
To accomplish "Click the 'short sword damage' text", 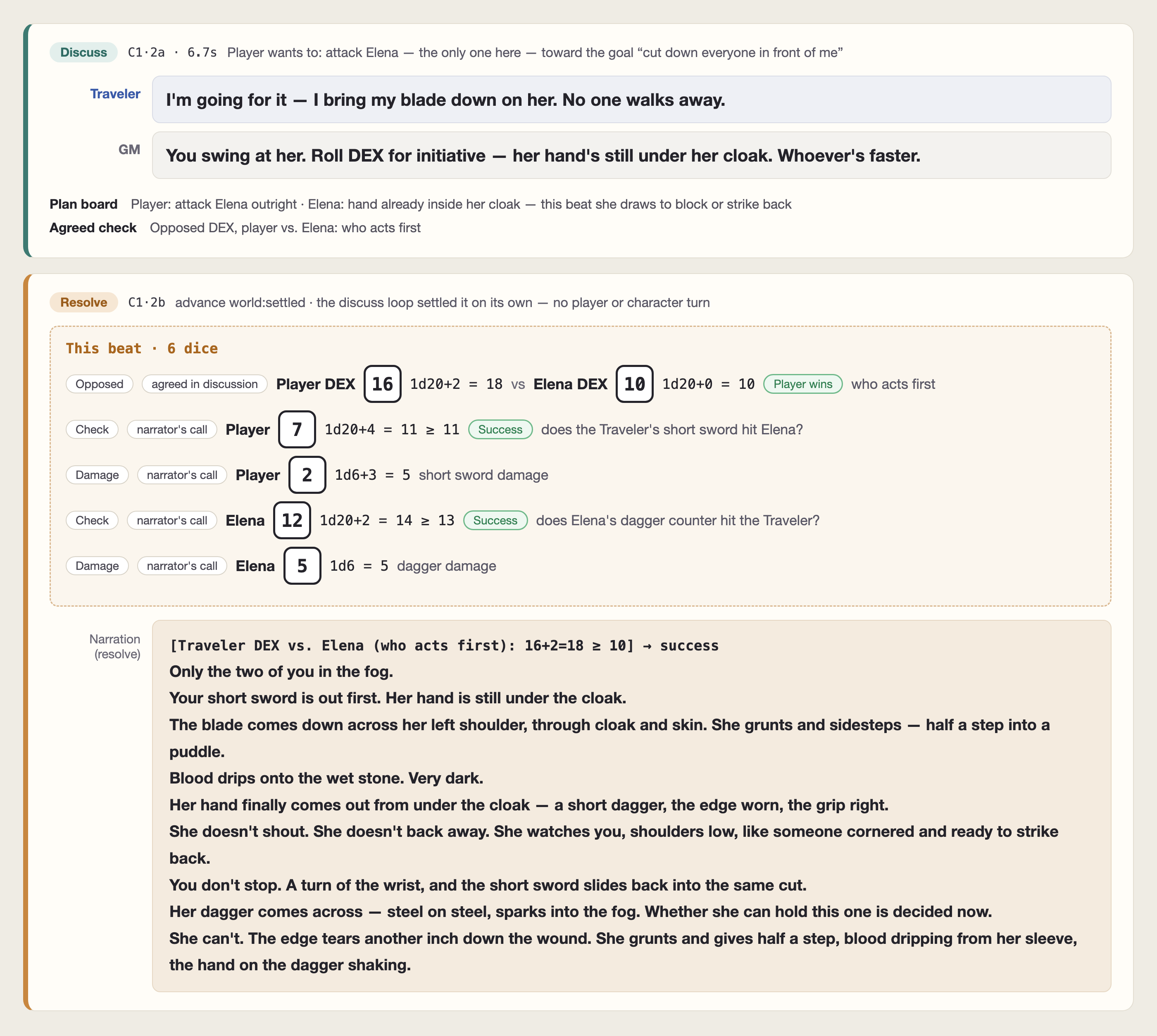I will [483, 475].
